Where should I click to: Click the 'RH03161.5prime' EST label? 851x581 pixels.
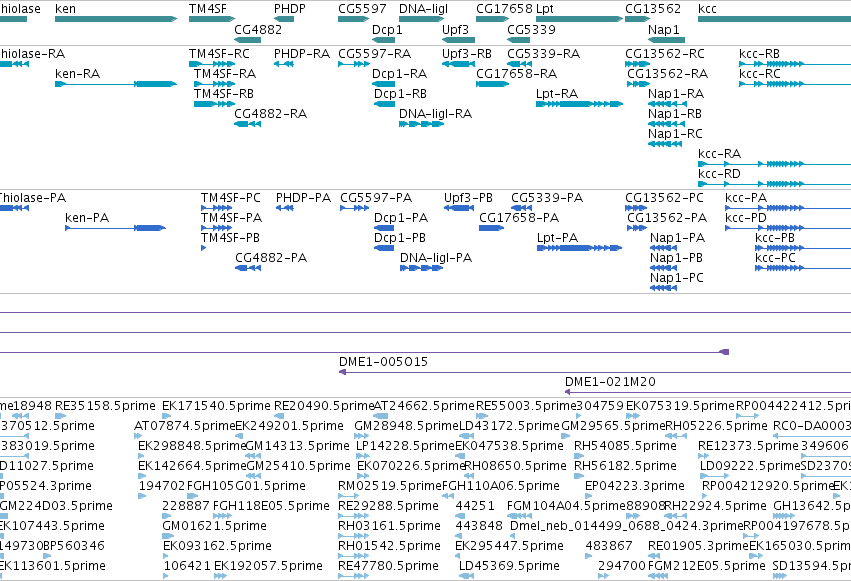click(389, 526)
